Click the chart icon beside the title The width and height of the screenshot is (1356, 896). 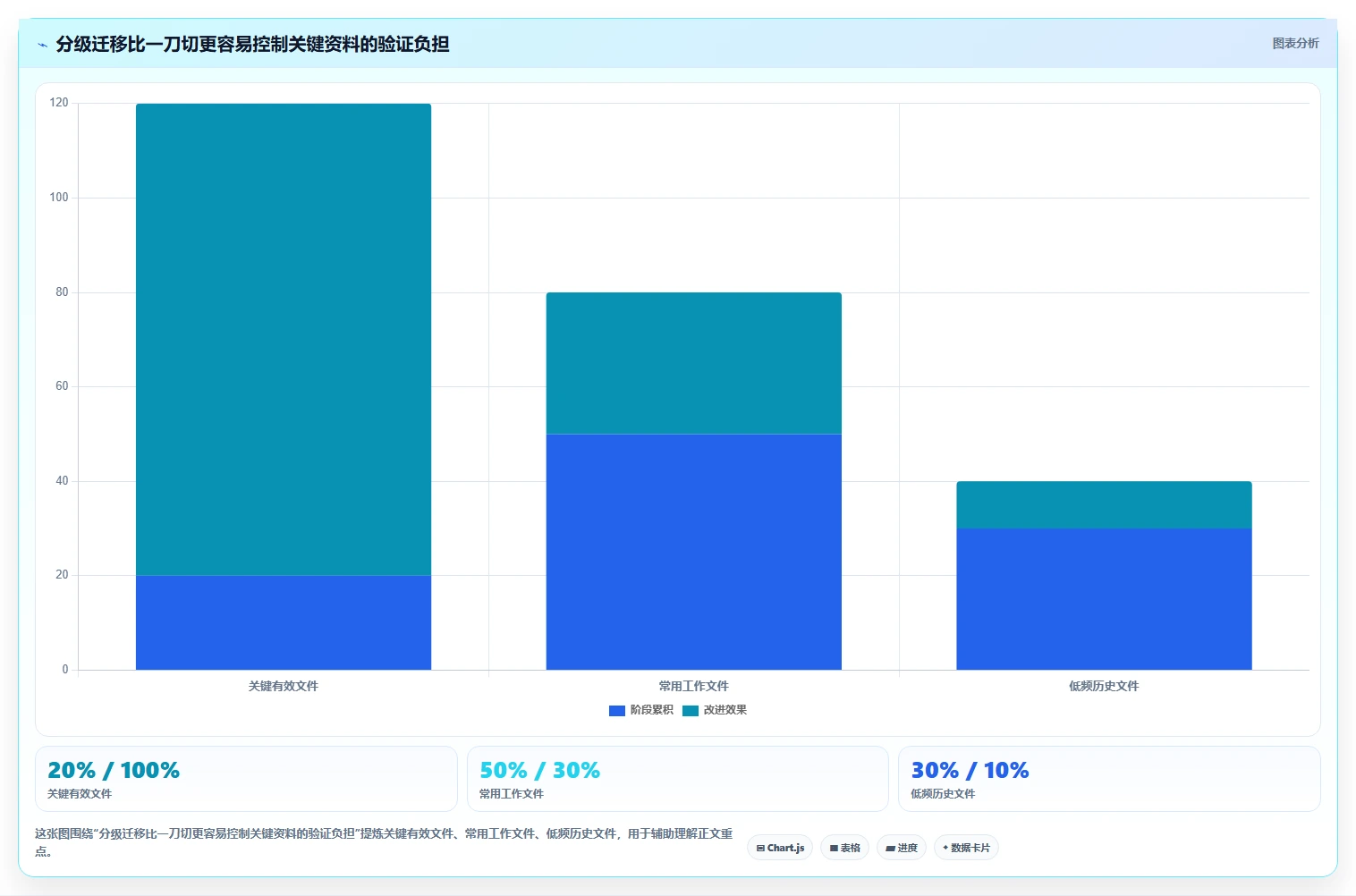[42, 45]
